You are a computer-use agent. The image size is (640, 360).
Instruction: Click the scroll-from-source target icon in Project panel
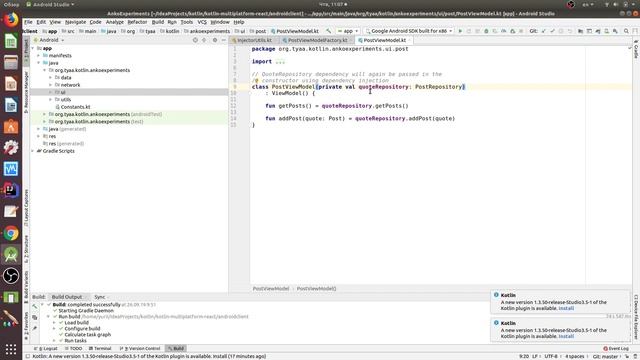click(195, 40)
